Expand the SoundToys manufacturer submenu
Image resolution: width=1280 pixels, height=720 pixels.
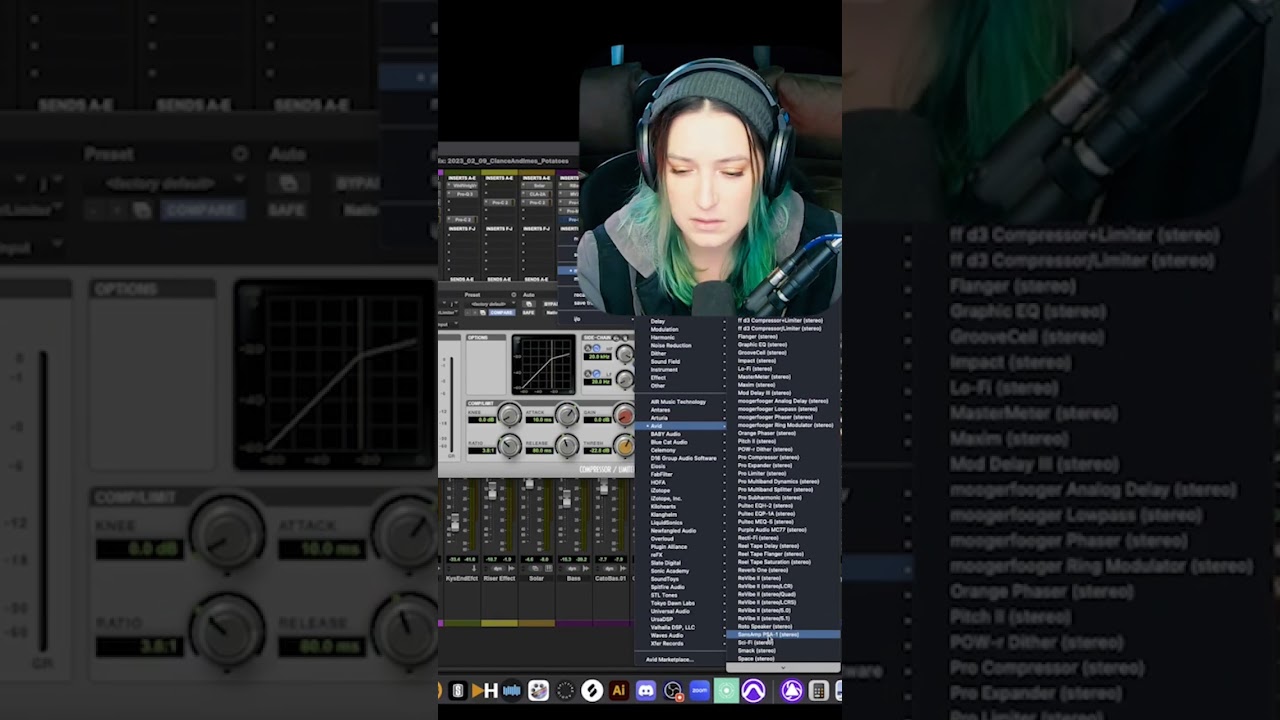(x=680, y=579)
